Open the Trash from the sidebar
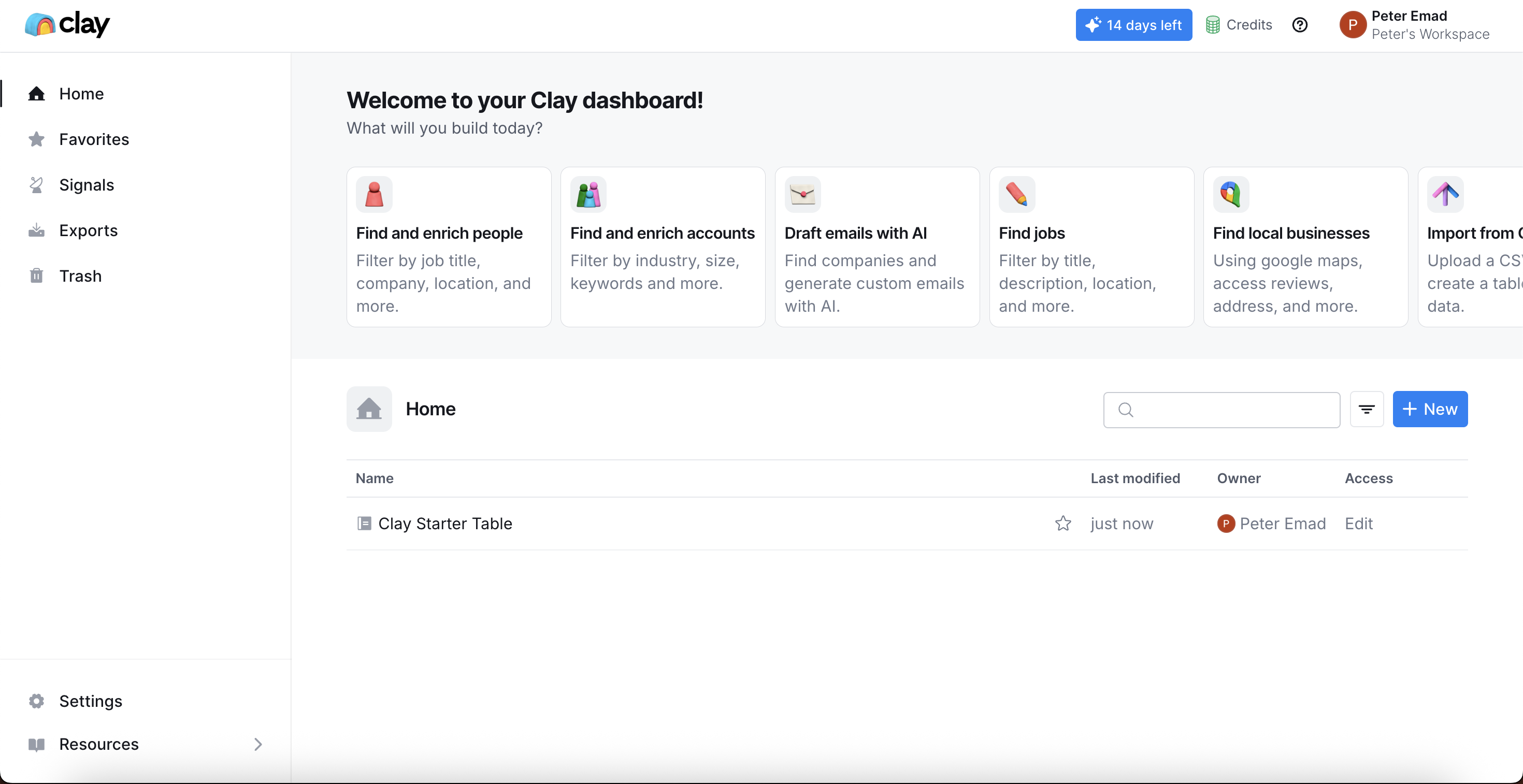Viewport: 1523px width, 784px height. tap(37, 275)
